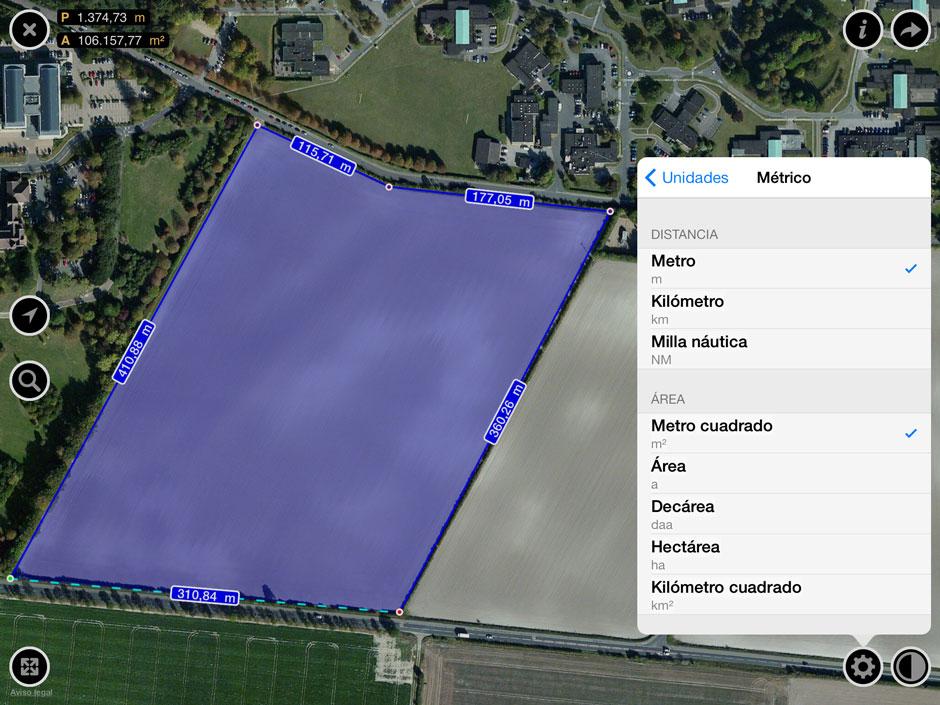Open the info icon
This screenshot has height=705, width=940.
click(x=862, y=29)
